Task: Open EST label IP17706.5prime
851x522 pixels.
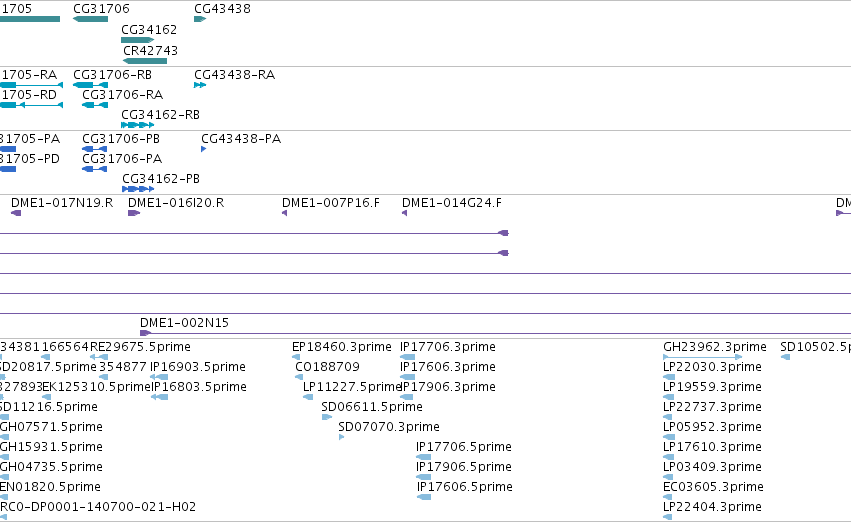Action: point(464,447)
